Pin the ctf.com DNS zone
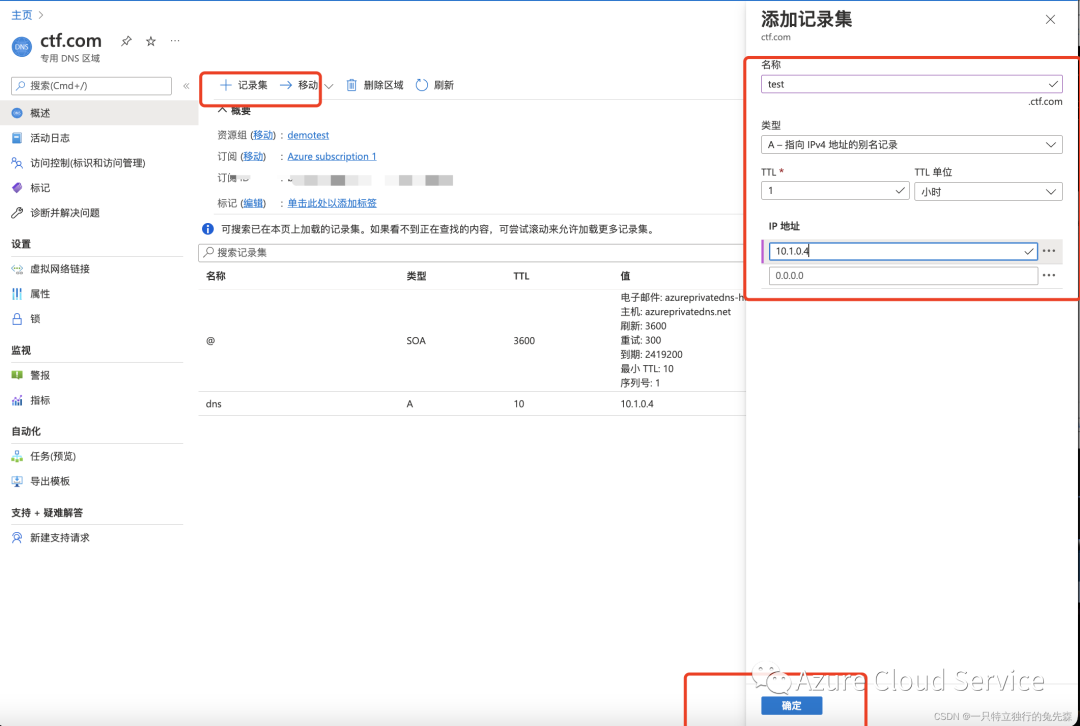The height and width of the screenshot is (726, 1080). 126,41
